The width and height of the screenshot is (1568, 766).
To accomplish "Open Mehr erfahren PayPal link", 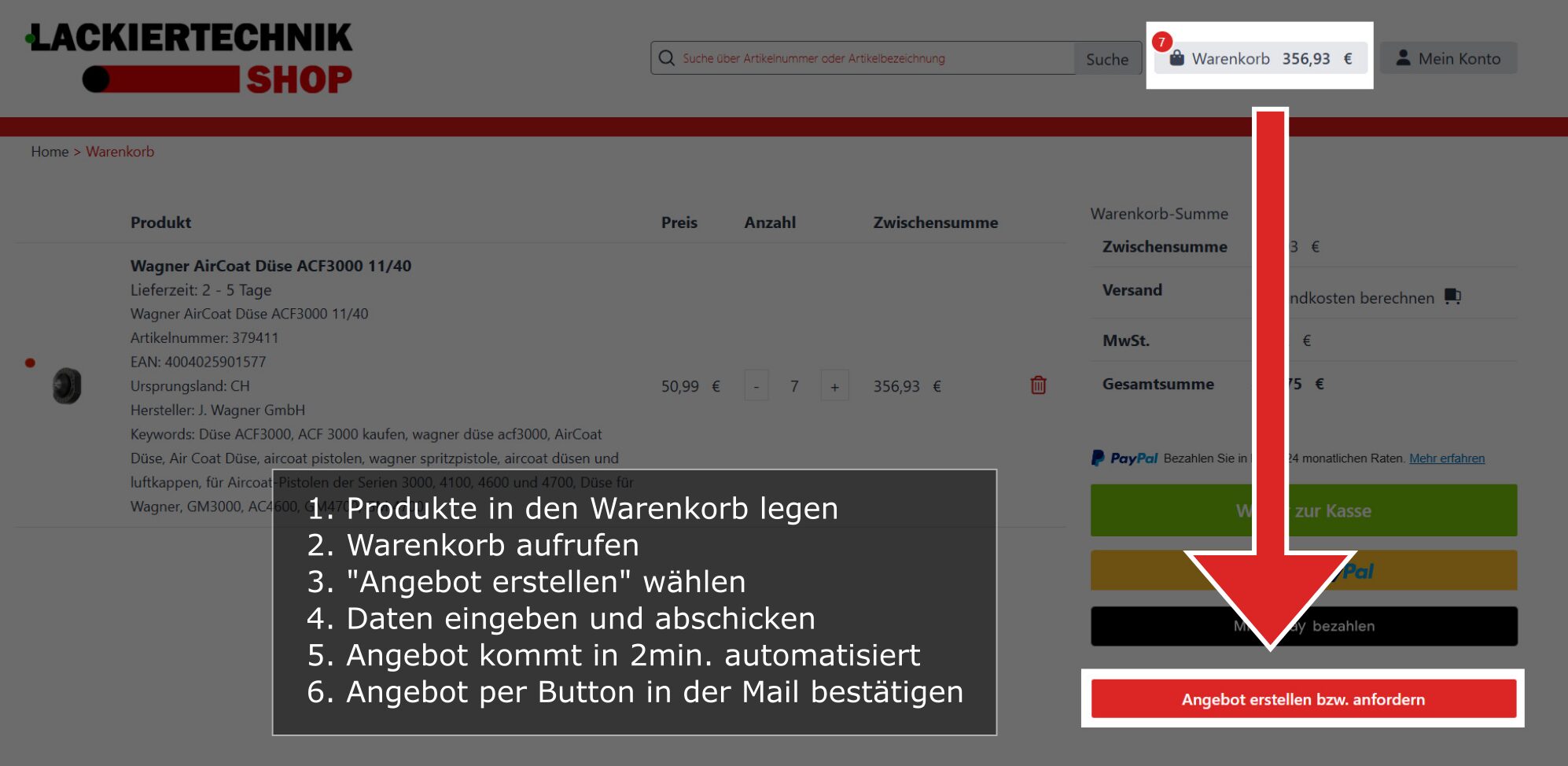I will pyautogui.click(x=1446, y=458).
